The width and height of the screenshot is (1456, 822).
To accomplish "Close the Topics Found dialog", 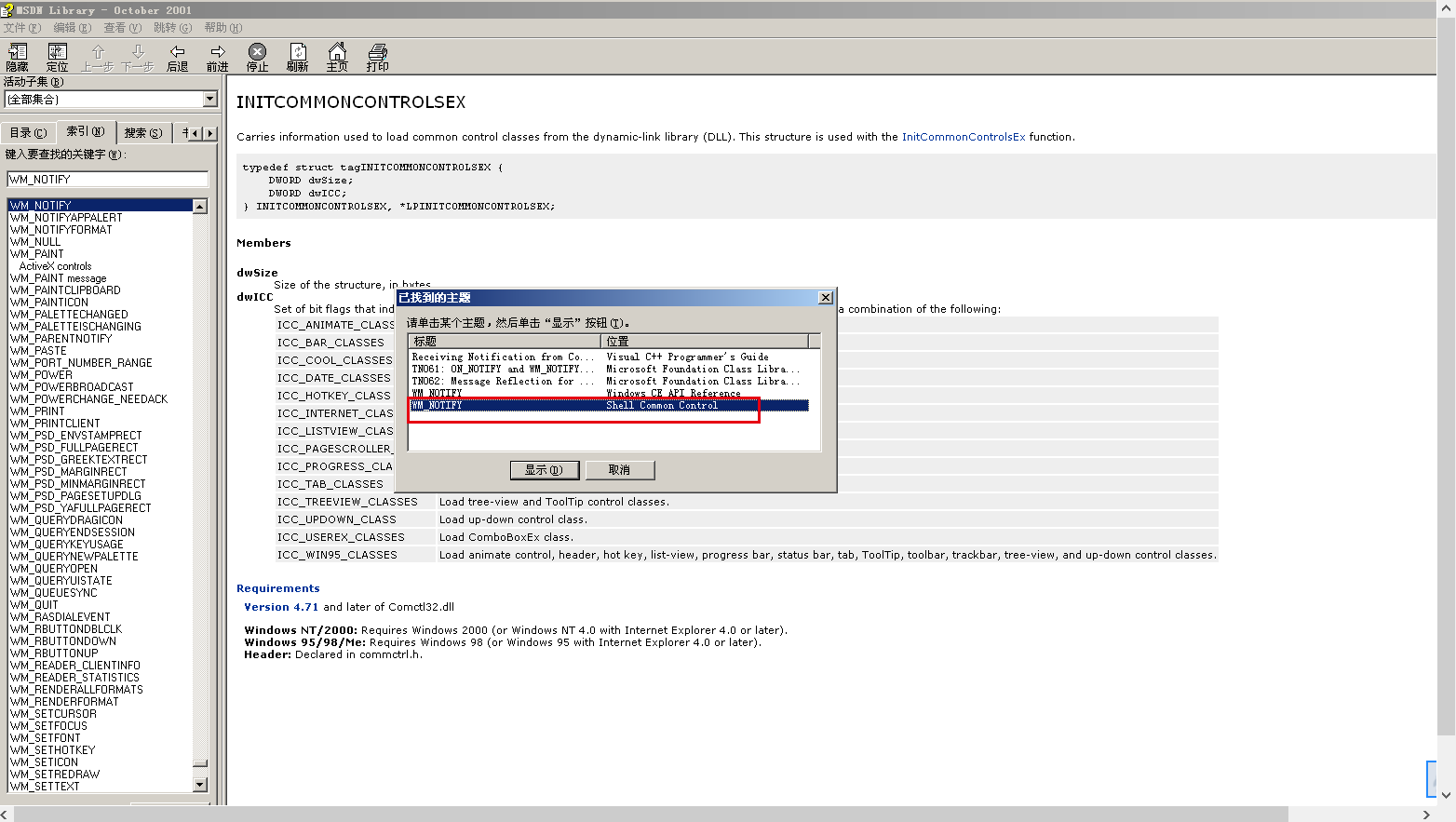I will 825,298.
